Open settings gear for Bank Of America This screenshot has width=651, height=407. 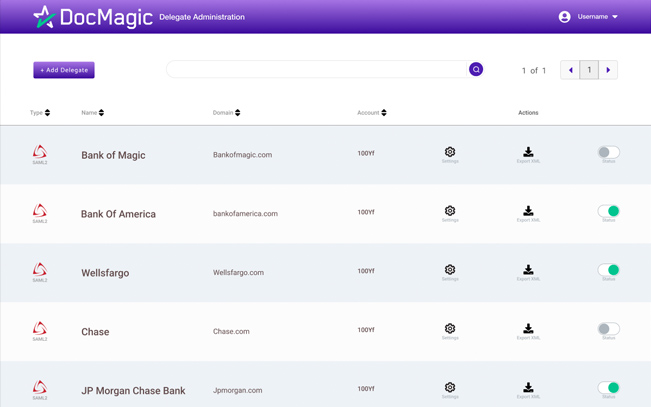click(x=450, y=211)
